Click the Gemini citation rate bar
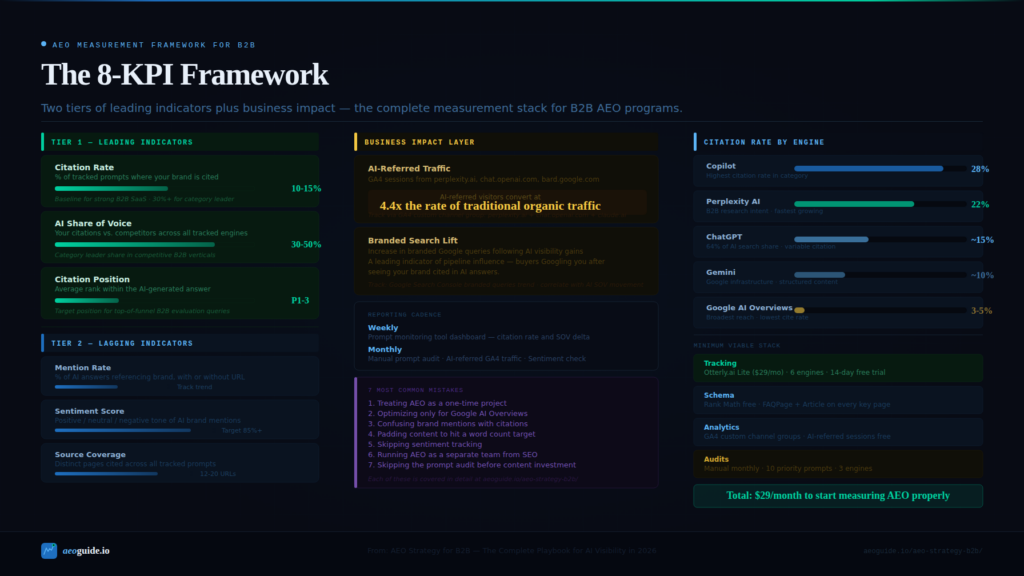The height and width of the screenshot is (576, 1024). (x=819, y=275)
